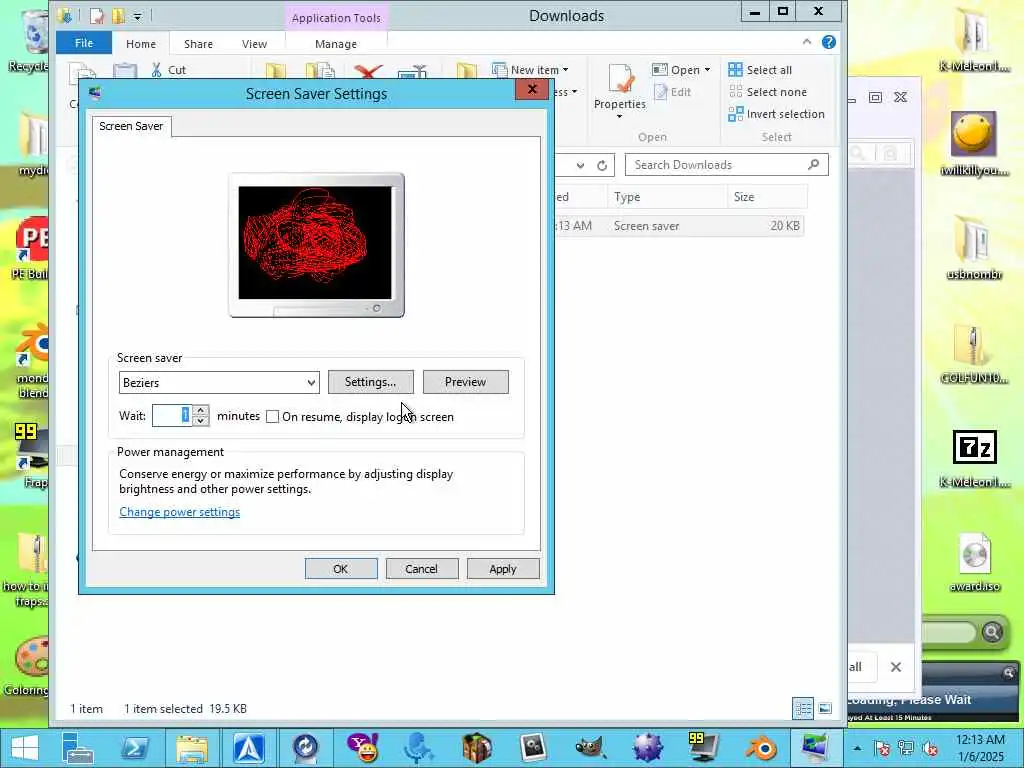Open the Manage tab under Application Tools

(336, 44)
